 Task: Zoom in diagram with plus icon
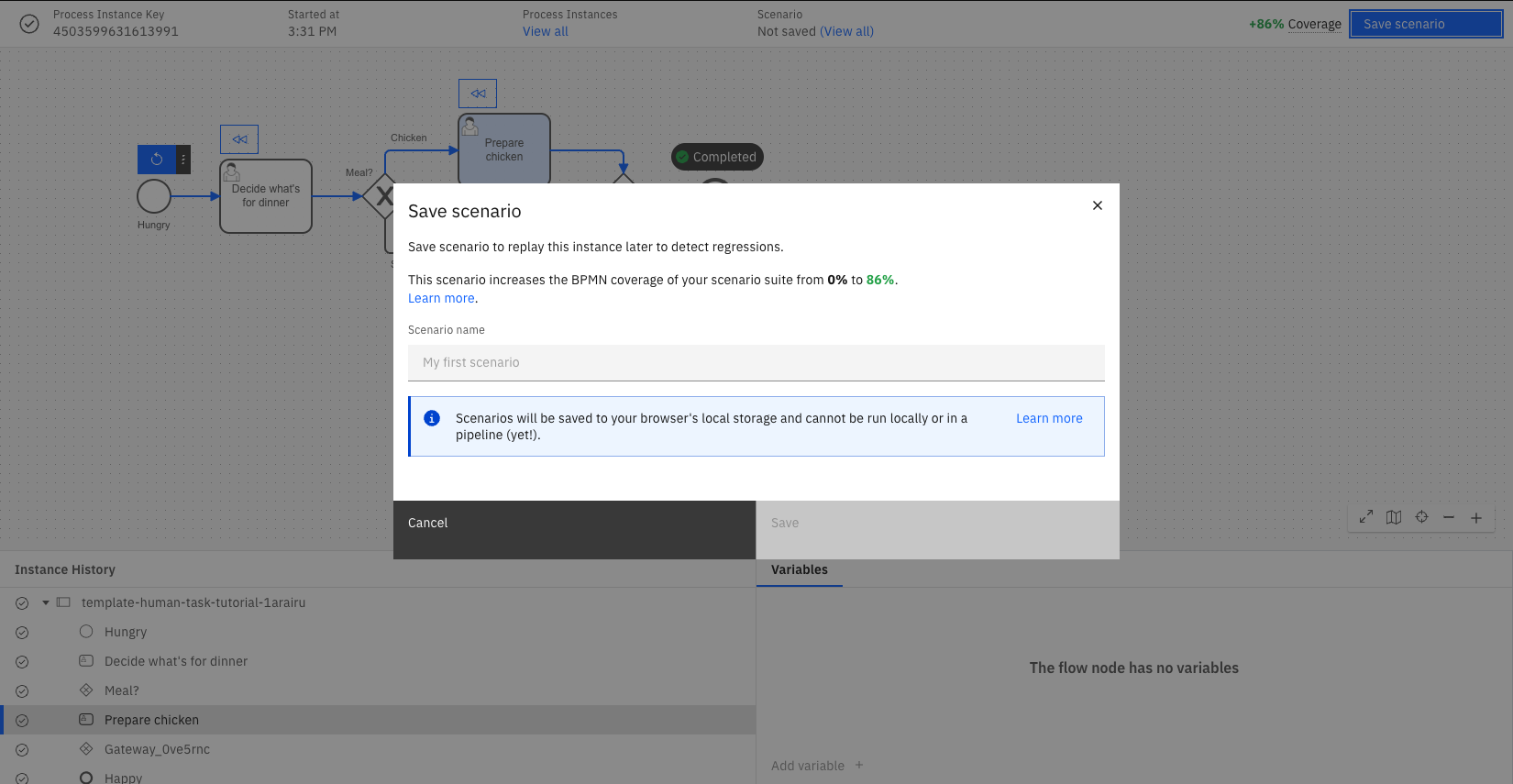point(1476,517)
